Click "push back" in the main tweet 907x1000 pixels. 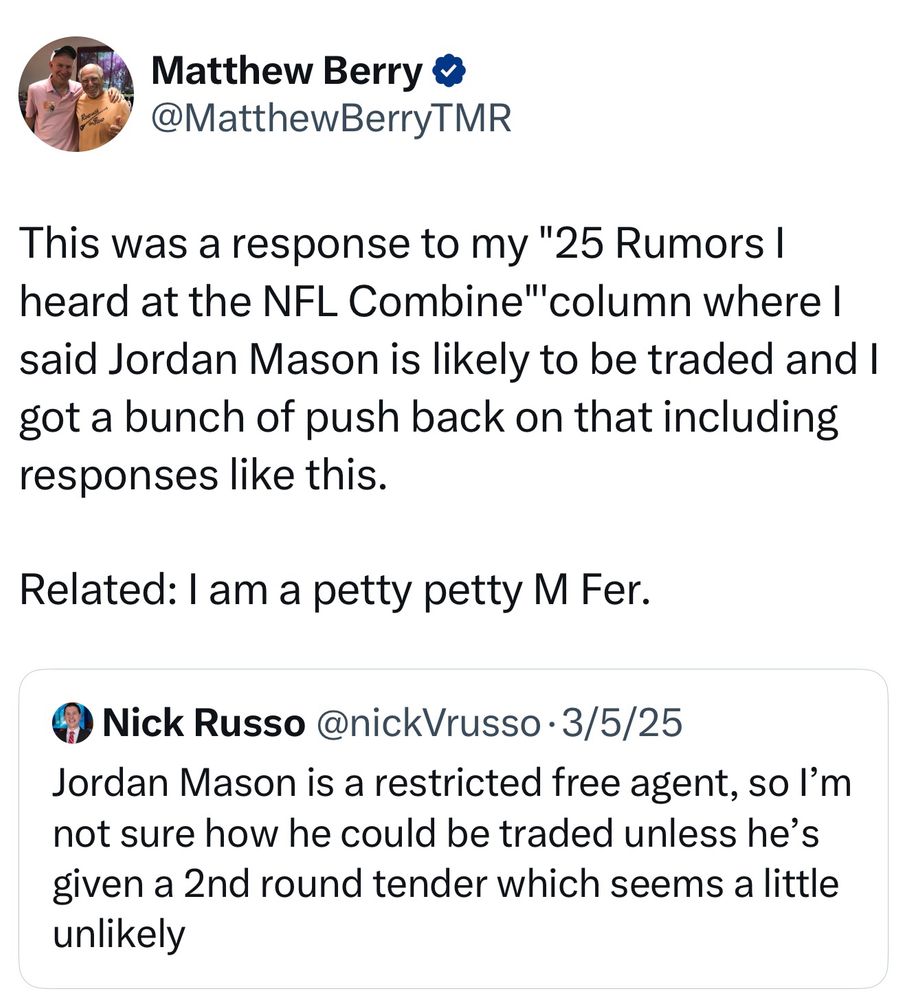[405, 417]
